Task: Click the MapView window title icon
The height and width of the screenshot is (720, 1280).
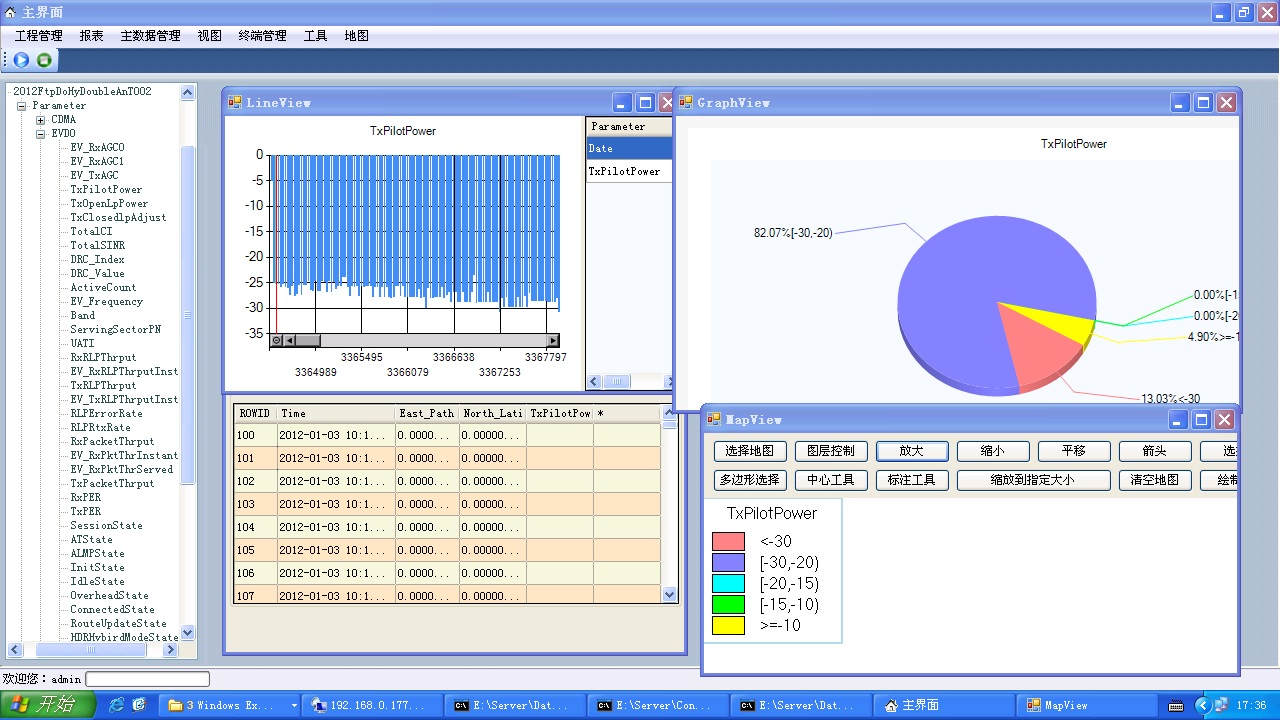Action: point(714,419)
